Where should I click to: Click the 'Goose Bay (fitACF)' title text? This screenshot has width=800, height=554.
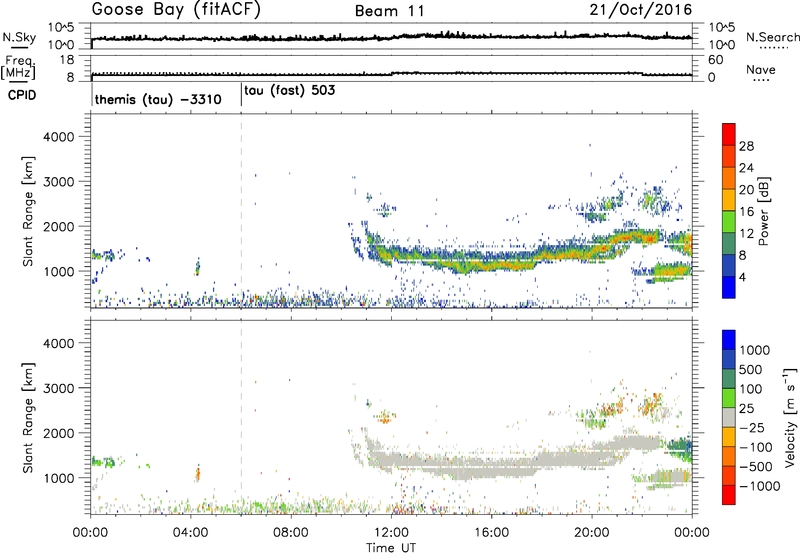click(x=176, y=10)
